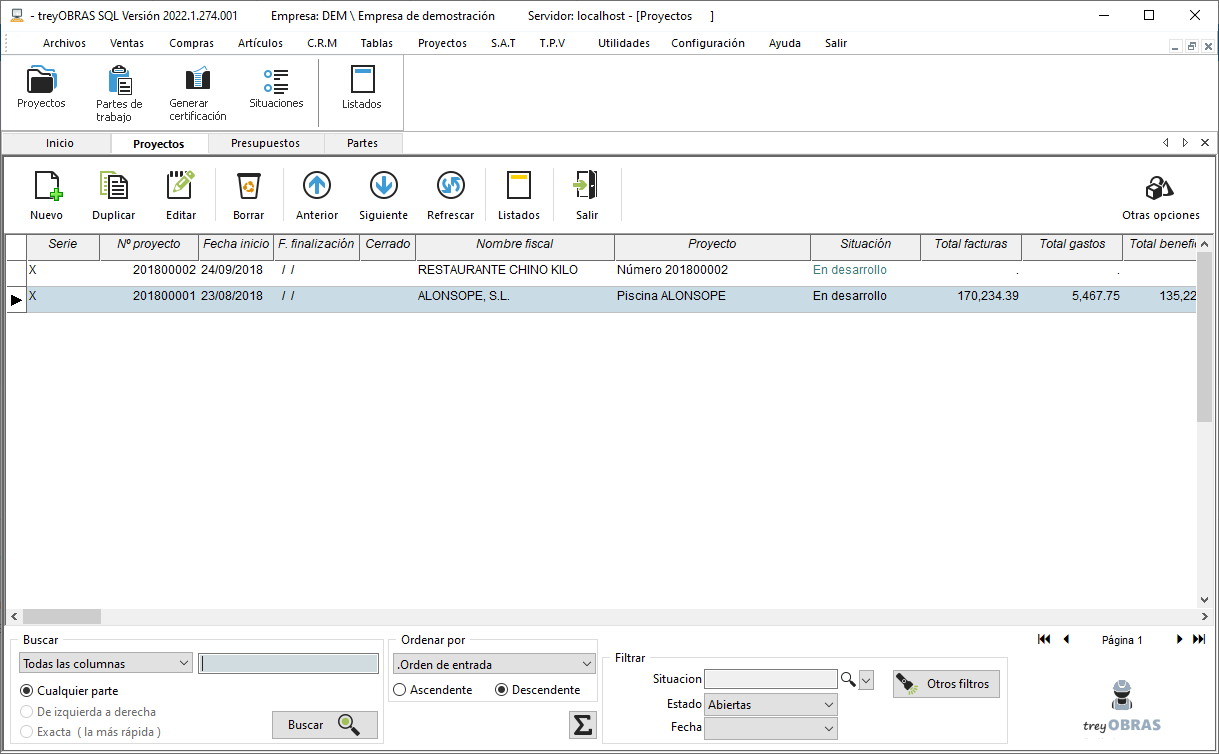Open the Ventas menu
The height and width of the screenshot is (754, 1219).
(x=127, y=43)
